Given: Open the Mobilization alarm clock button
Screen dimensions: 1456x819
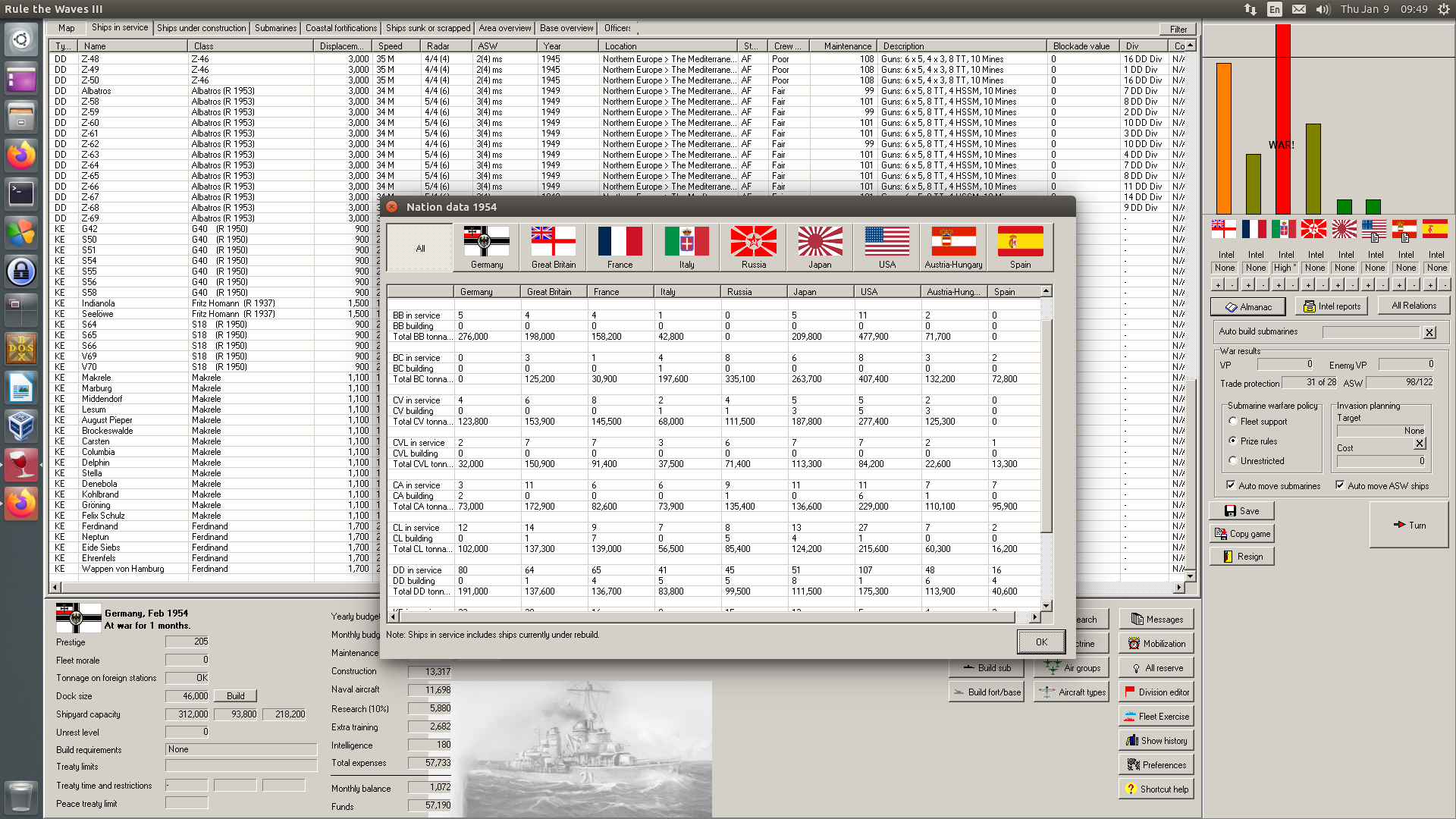Looking at the screenshot, I should point(1156,644).
